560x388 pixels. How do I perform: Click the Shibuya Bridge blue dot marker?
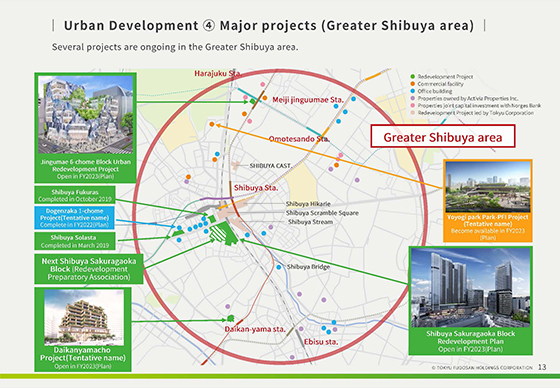click(279, 267)
